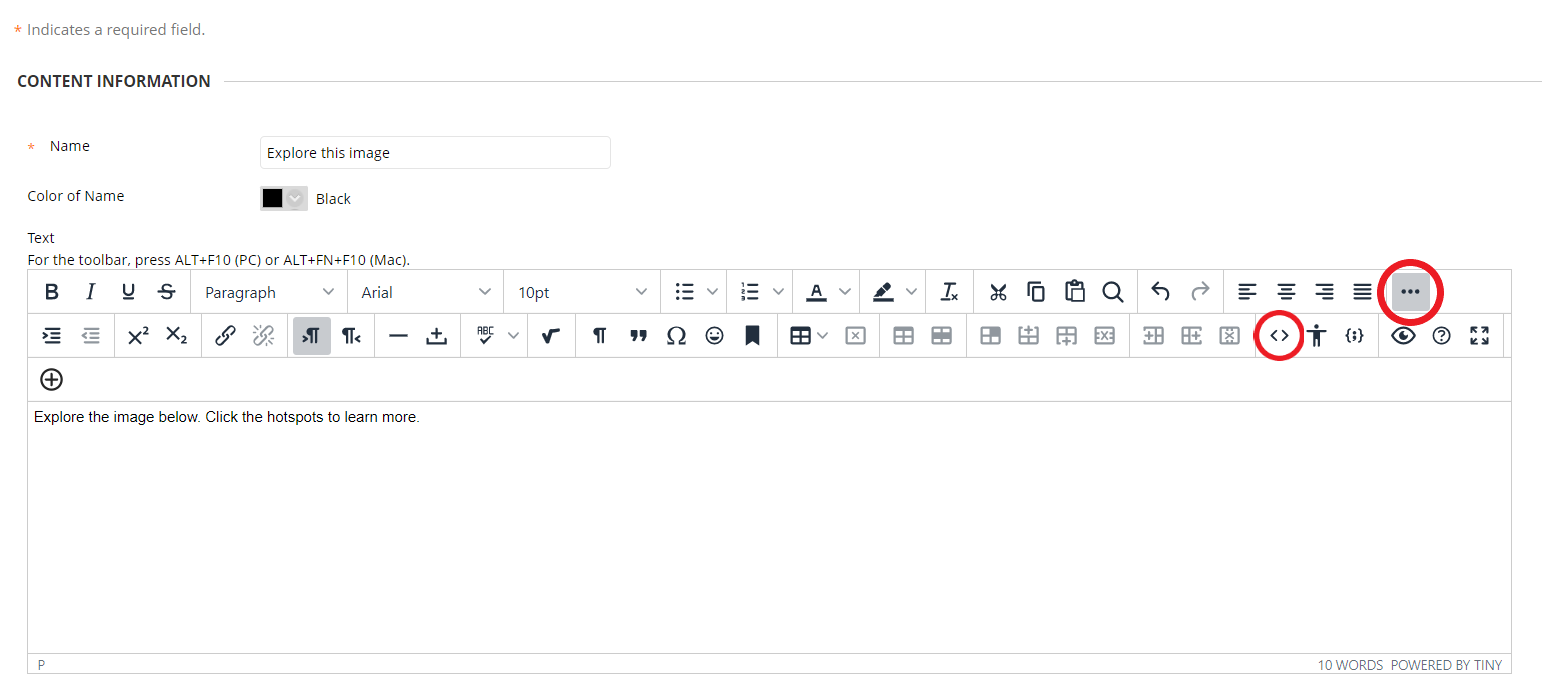
Task: Open the emoji picker
Action: click(x=714, y=336)
